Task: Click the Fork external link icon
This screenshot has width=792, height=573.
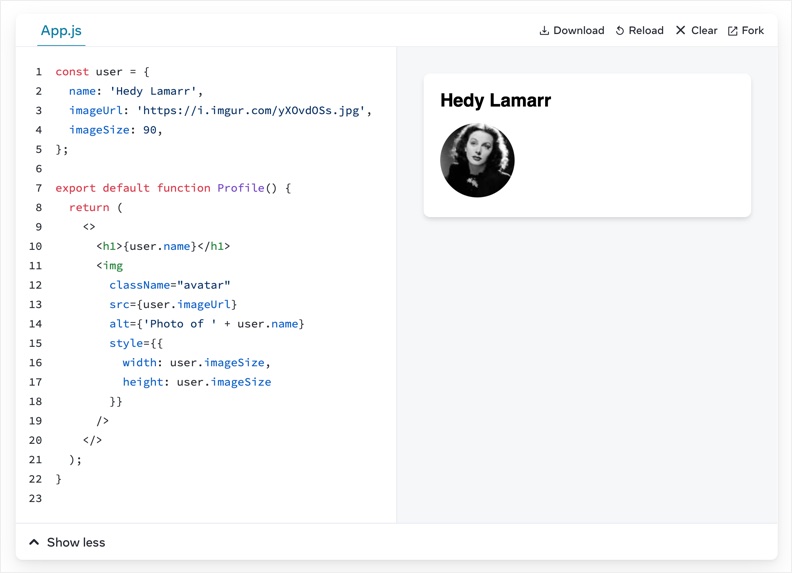Action: [x=732, y=31]
